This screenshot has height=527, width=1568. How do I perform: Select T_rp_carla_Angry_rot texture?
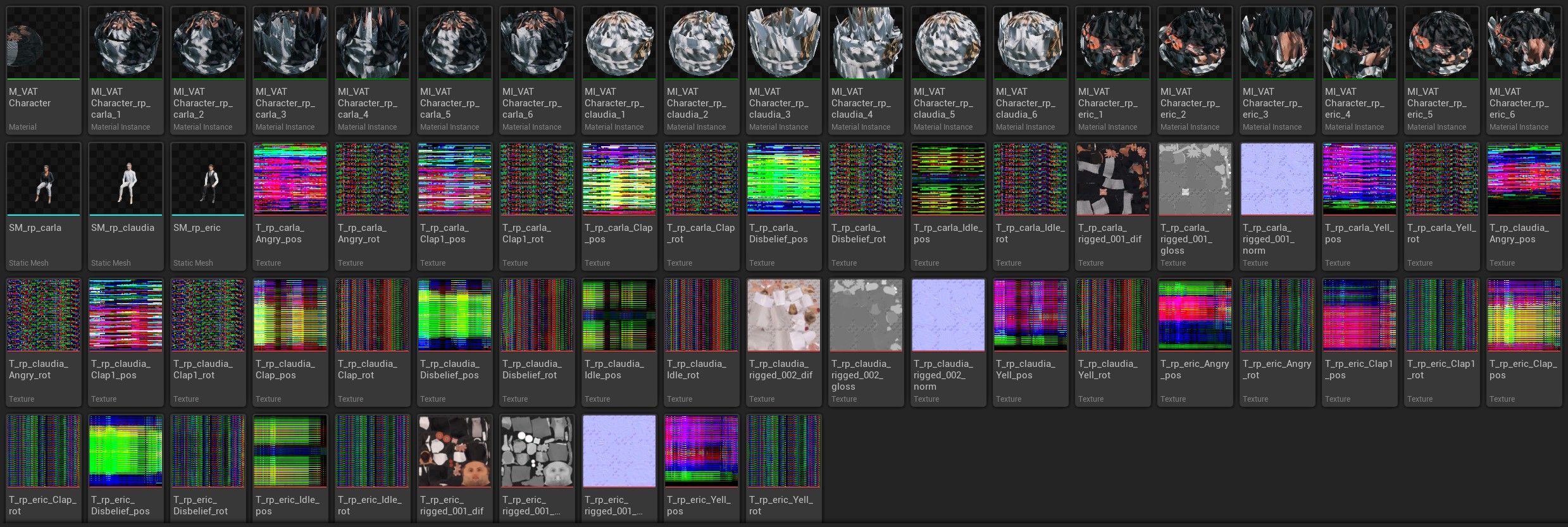pyautogui.click(x=373, y=206)
